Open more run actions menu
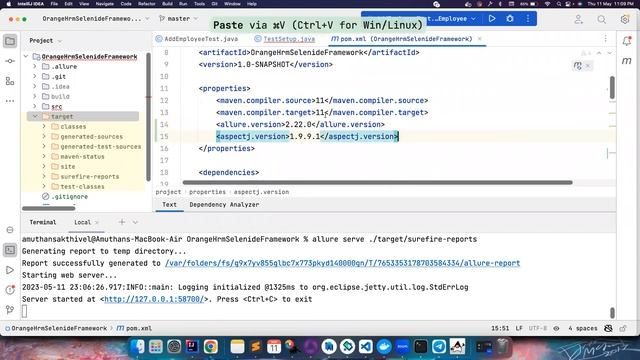This screenshot has width=640, height=360. (528, 19)
